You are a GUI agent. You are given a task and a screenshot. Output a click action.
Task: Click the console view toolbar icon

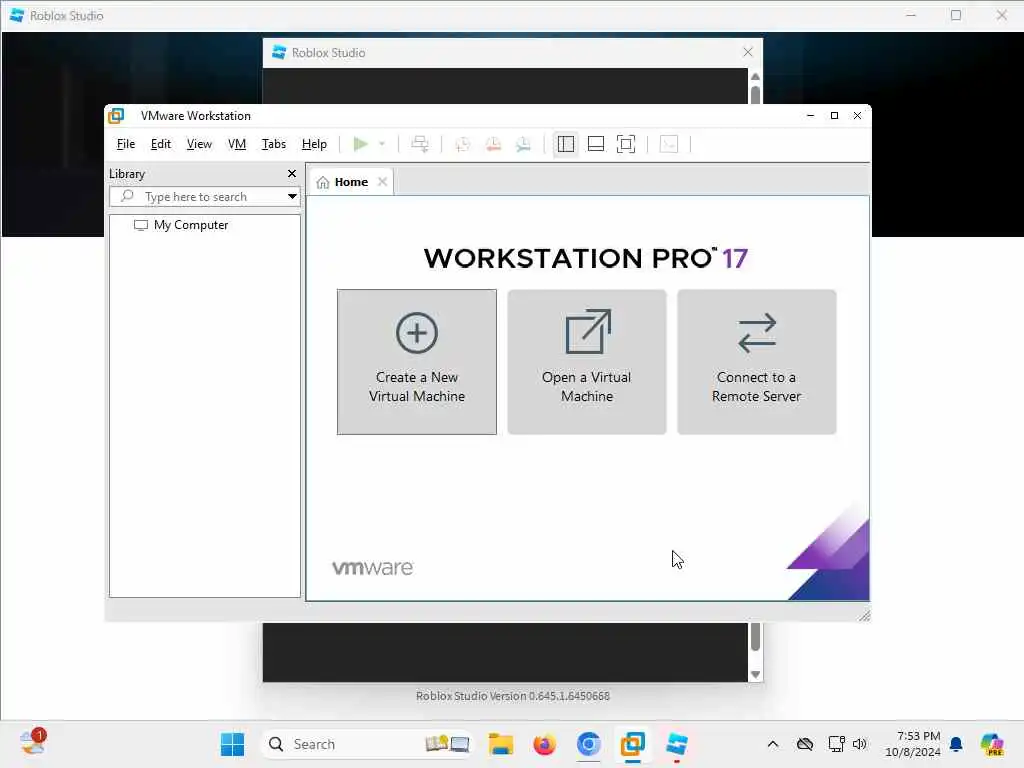[669, 144]
